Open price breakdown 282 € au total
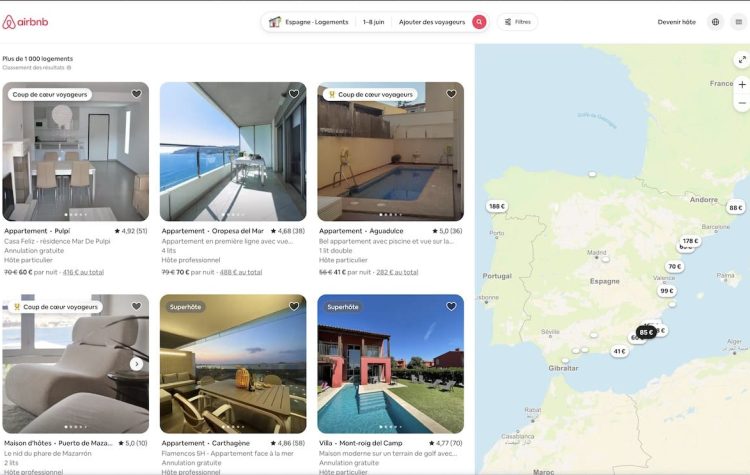Image resolution: width=750 pixels, height=475 pixels. click(397, 272)
